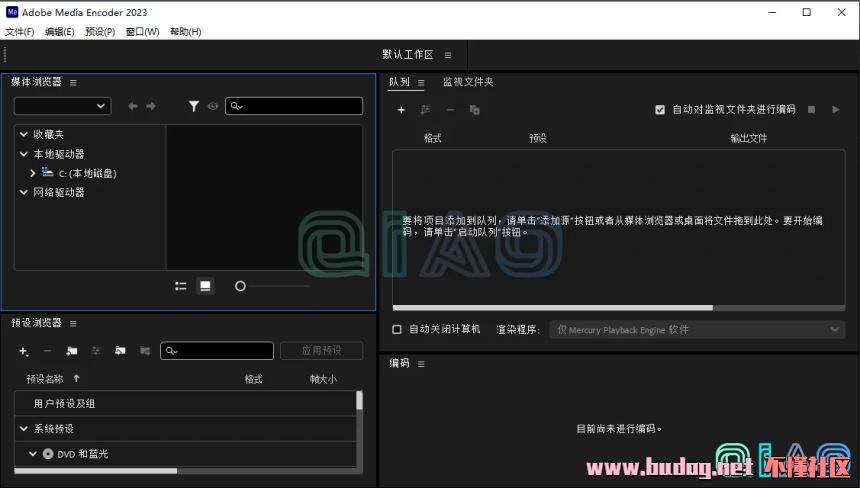Image resolution: width=860 pixels, height=488 pixels.
Task: Enable the 自动关闭计算机 checkbox
Action: tap(397, 330)
